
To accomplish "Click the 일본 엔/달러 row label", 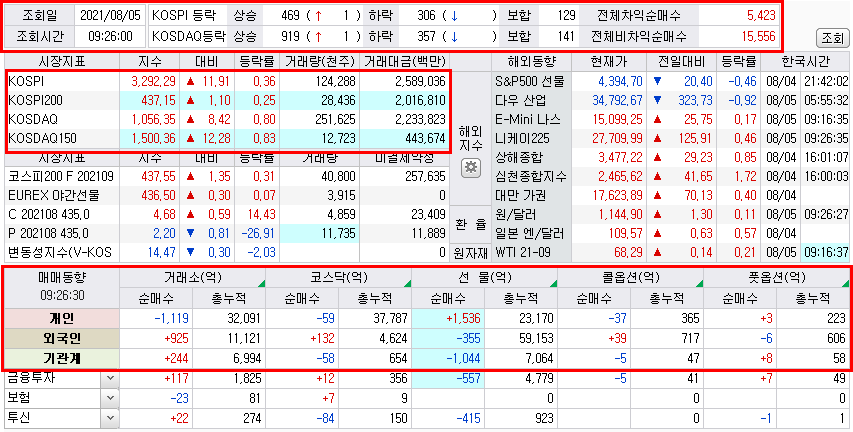I will click(x=530, y=234).
